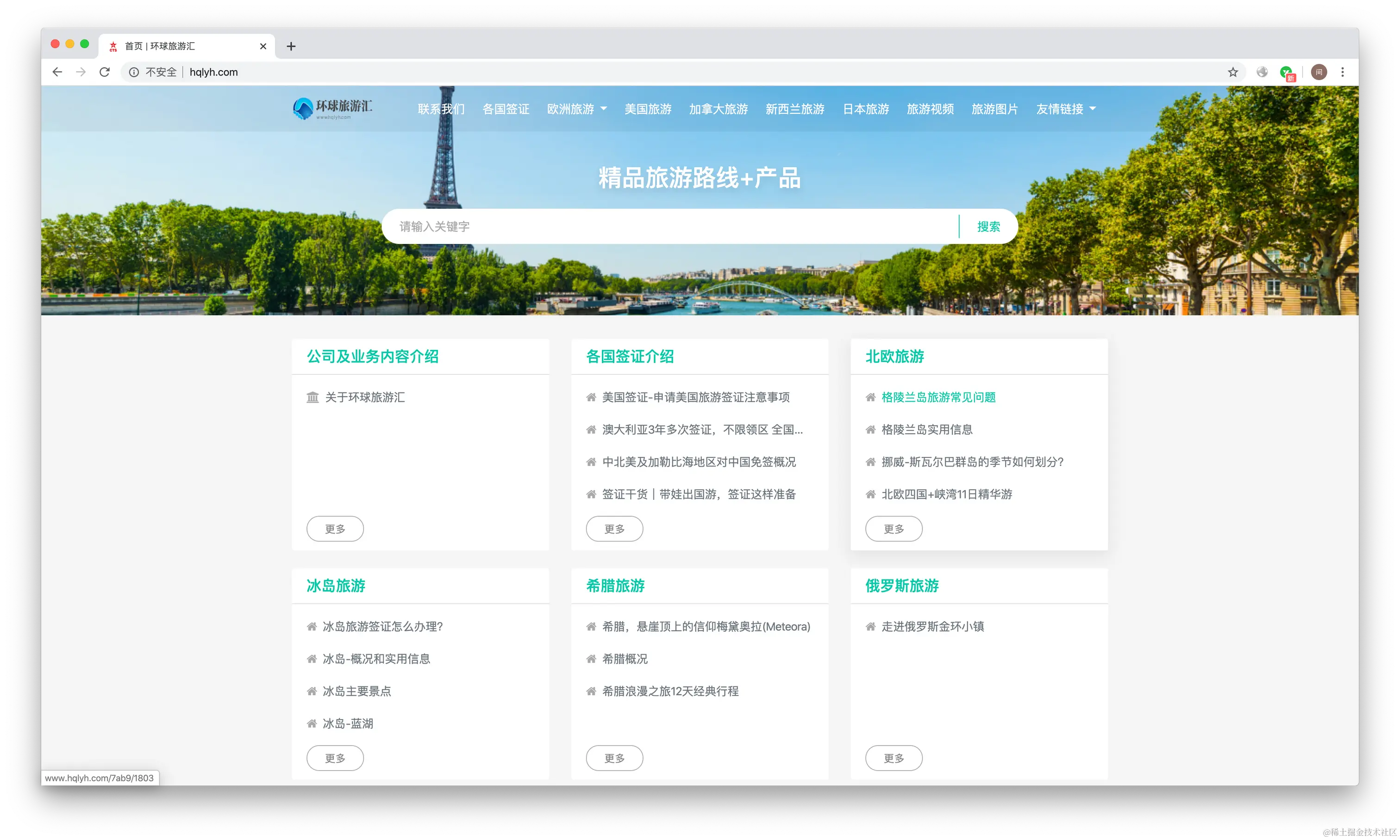
Task: Click the browser reload icon
Action: [x=105, y=72]
